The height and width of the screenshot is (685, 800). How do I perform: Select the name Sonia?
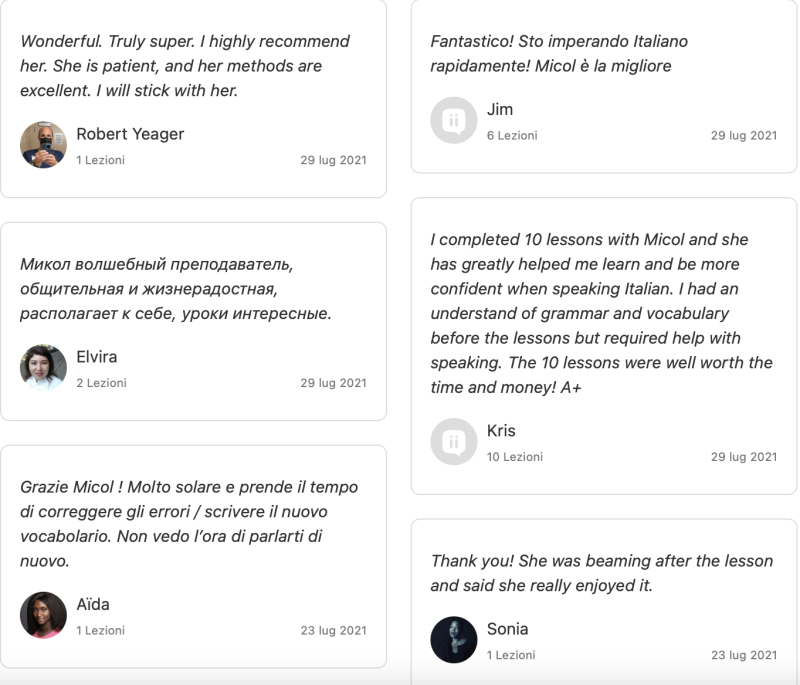pos(507,629)
